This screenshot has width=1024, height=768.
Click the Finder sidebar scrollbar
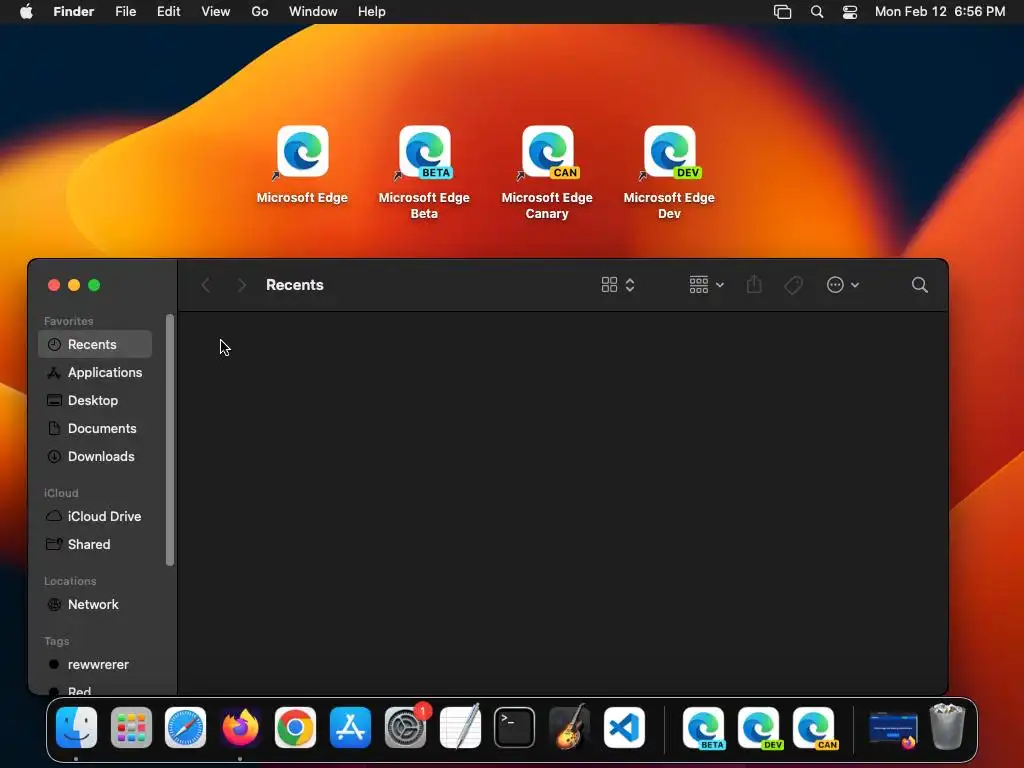pyautogui.click(x=170, y=440)
